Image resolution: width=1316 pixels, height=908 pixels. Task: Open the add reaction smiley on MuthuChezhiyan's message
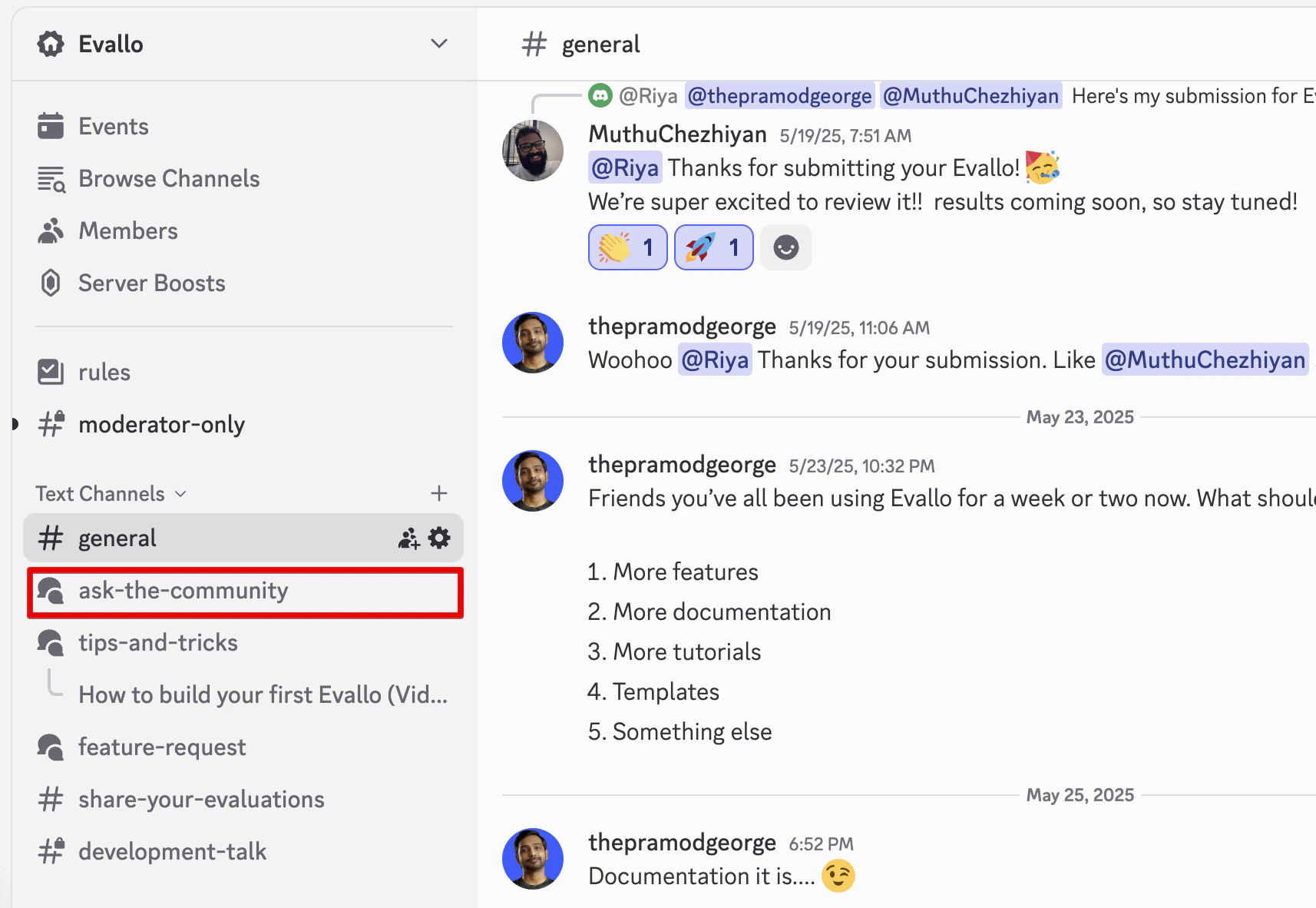[785, 247]
